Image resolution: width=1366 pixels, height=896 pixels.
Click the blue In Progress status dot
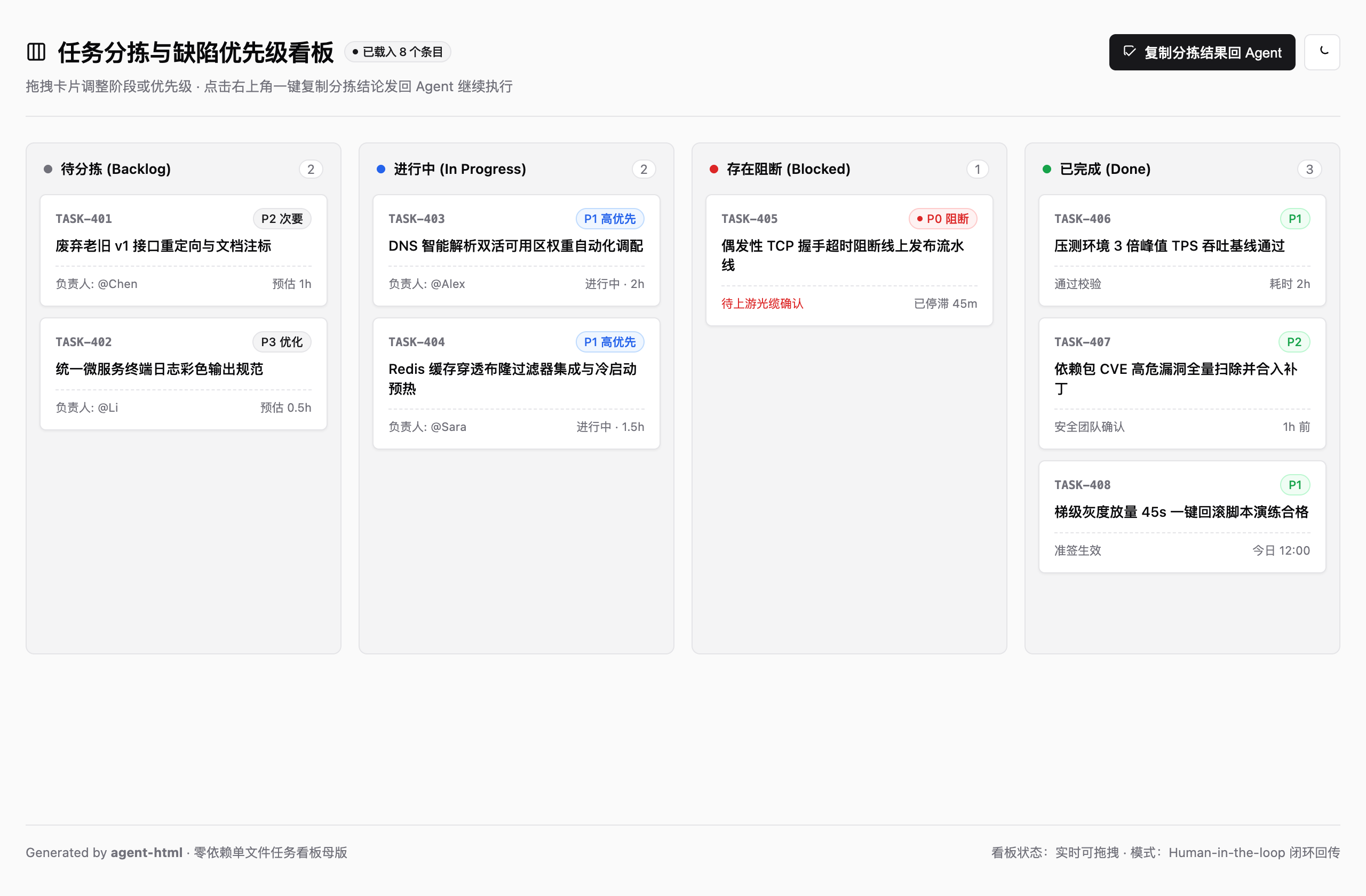tap(381, 169)
